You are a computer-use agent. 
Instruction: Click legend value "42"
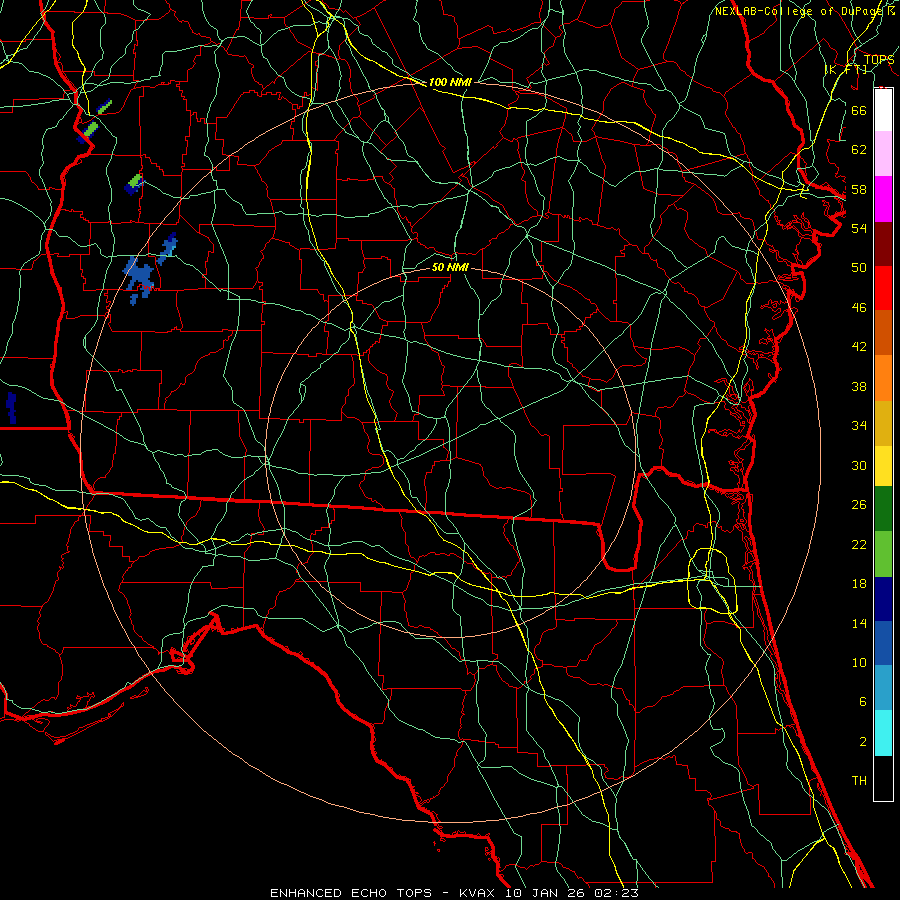coord(859,347)
